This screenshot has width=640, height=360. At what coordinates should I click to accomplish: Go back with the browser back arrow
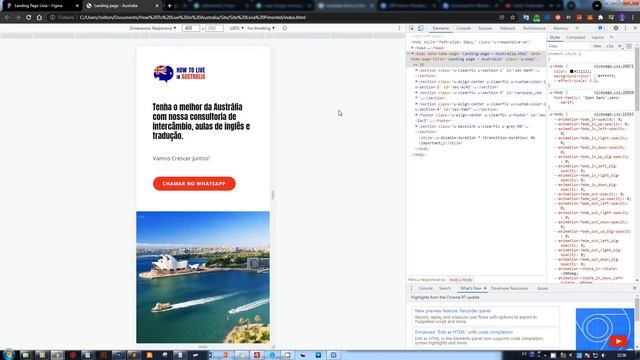(x=7, y=18)
